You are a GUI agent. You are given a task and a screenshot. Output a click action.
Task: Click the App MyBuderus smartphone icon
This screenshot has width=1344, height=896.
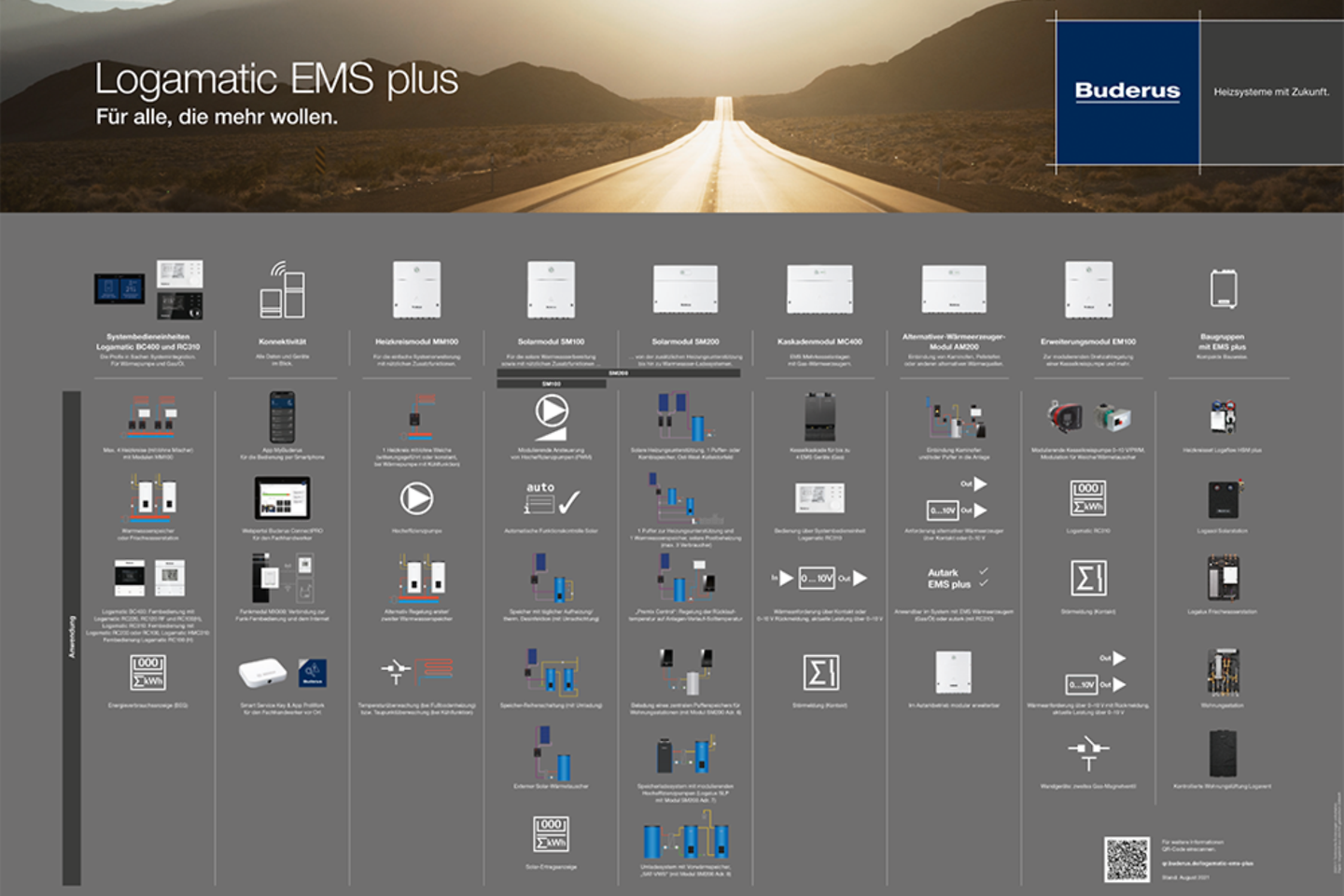point(282,417)
